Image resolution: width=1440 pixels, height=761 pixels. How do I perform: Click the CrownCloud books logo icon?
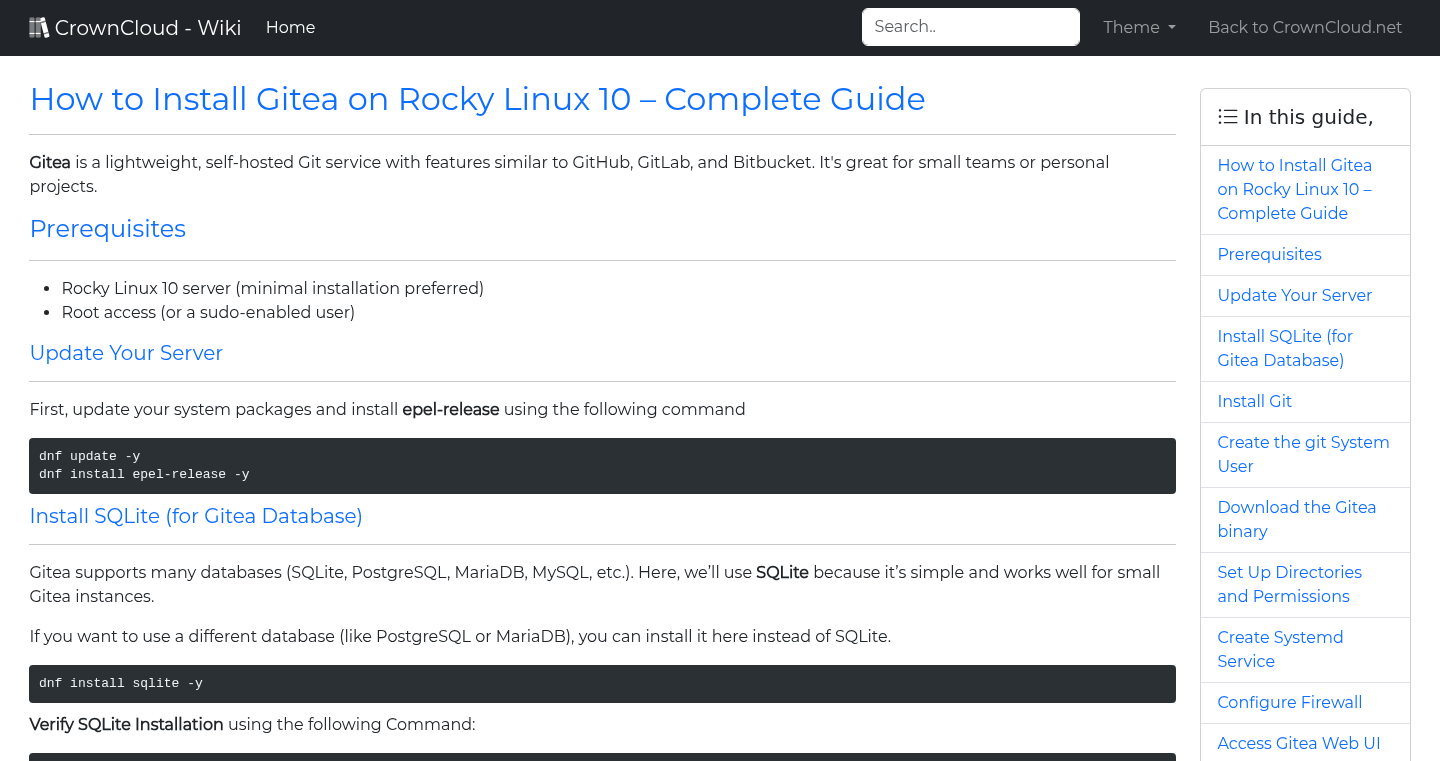click(x=39, y=26)
